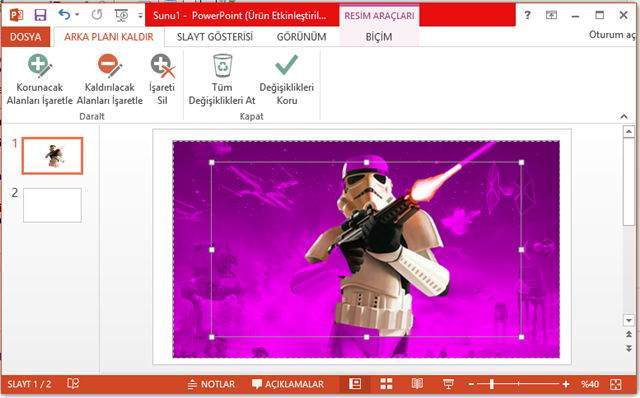Confirm with Değişiklikleri Koru checkmark
Screen dimensions: 640x398
point(287,80)
